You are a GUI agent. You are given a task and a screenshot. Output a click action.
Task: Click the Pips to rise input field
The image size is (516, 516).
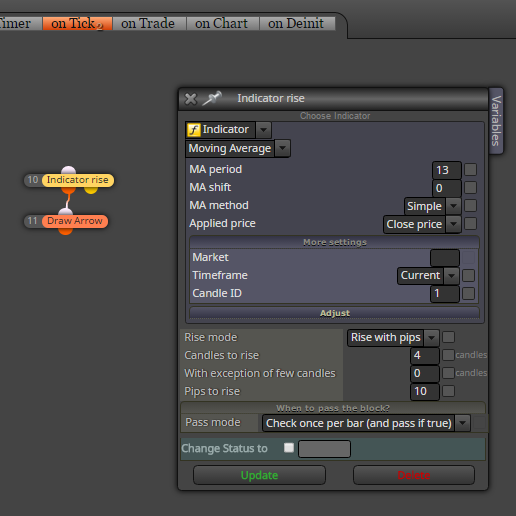pos(425,391)
